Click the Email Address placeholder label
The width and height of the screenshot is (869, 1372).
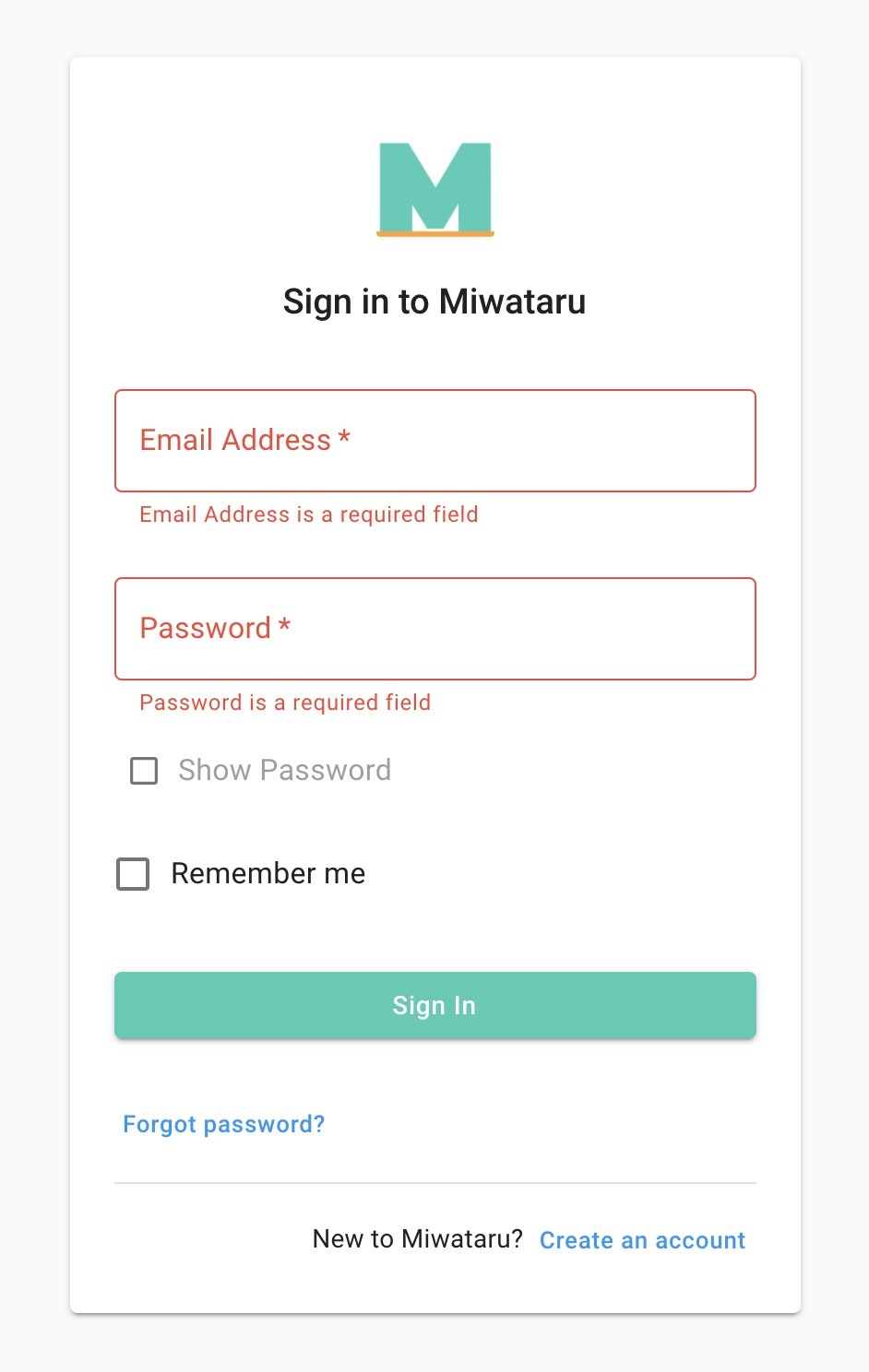244,441
